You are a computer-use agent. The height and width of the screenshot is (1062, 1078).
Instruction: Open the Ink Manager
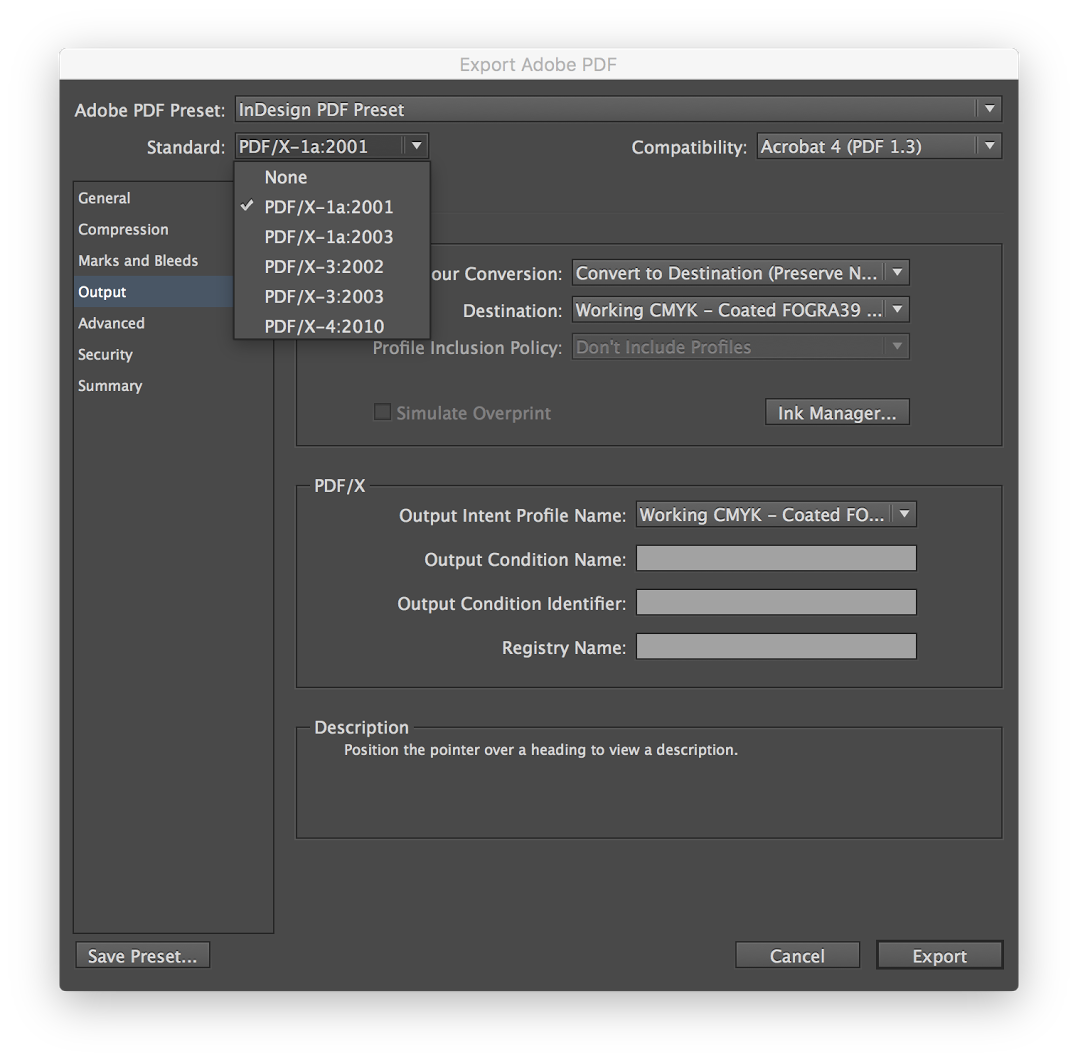pos(836,411)
